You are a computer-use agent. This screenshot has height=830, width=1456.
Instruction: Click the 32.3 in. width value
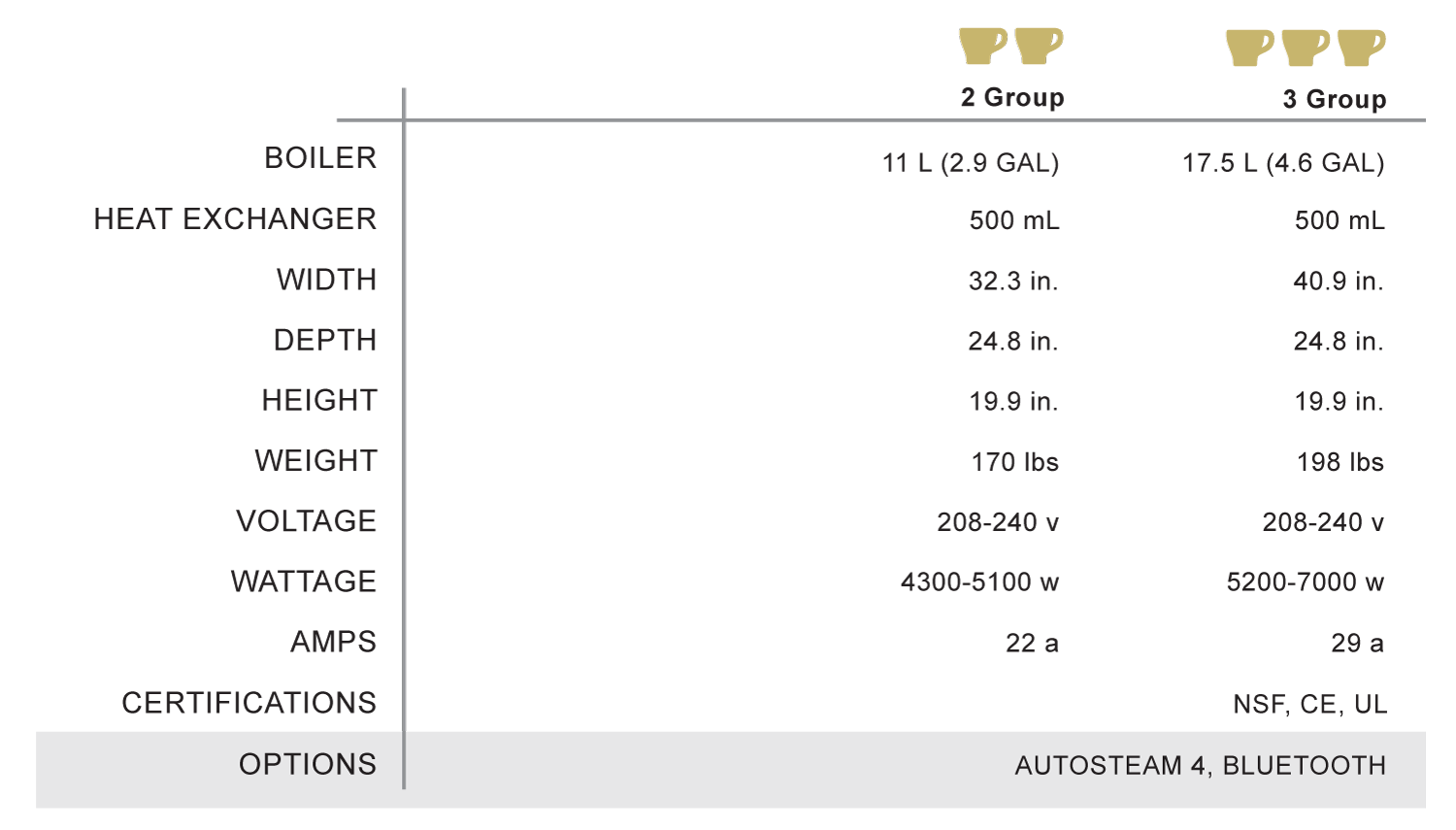1013,282
